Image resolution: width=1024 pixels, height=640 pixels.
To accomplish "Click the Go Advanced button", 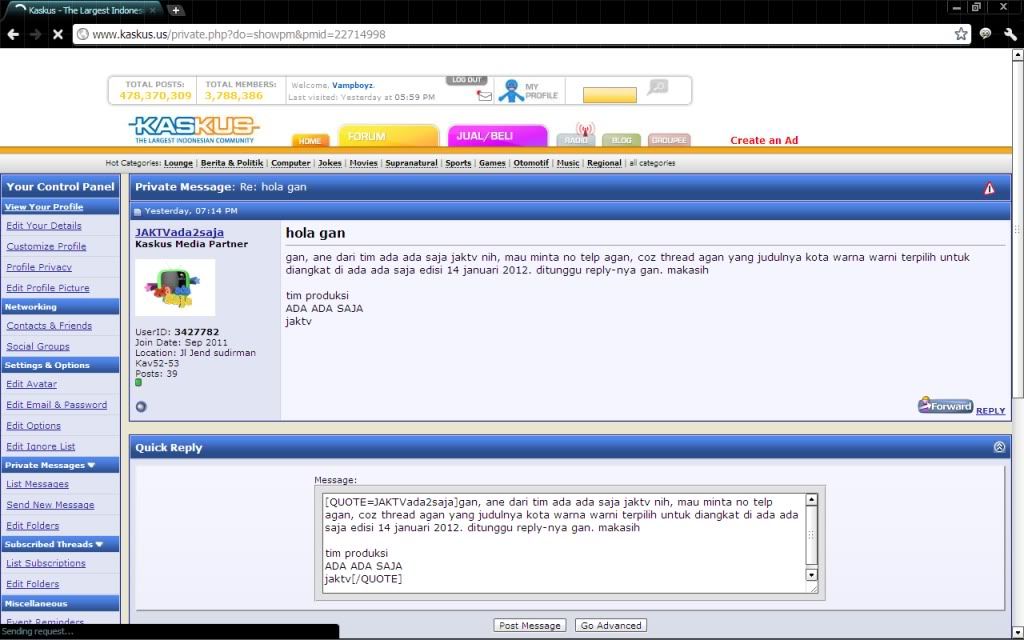I will click(x=611, y=626).
